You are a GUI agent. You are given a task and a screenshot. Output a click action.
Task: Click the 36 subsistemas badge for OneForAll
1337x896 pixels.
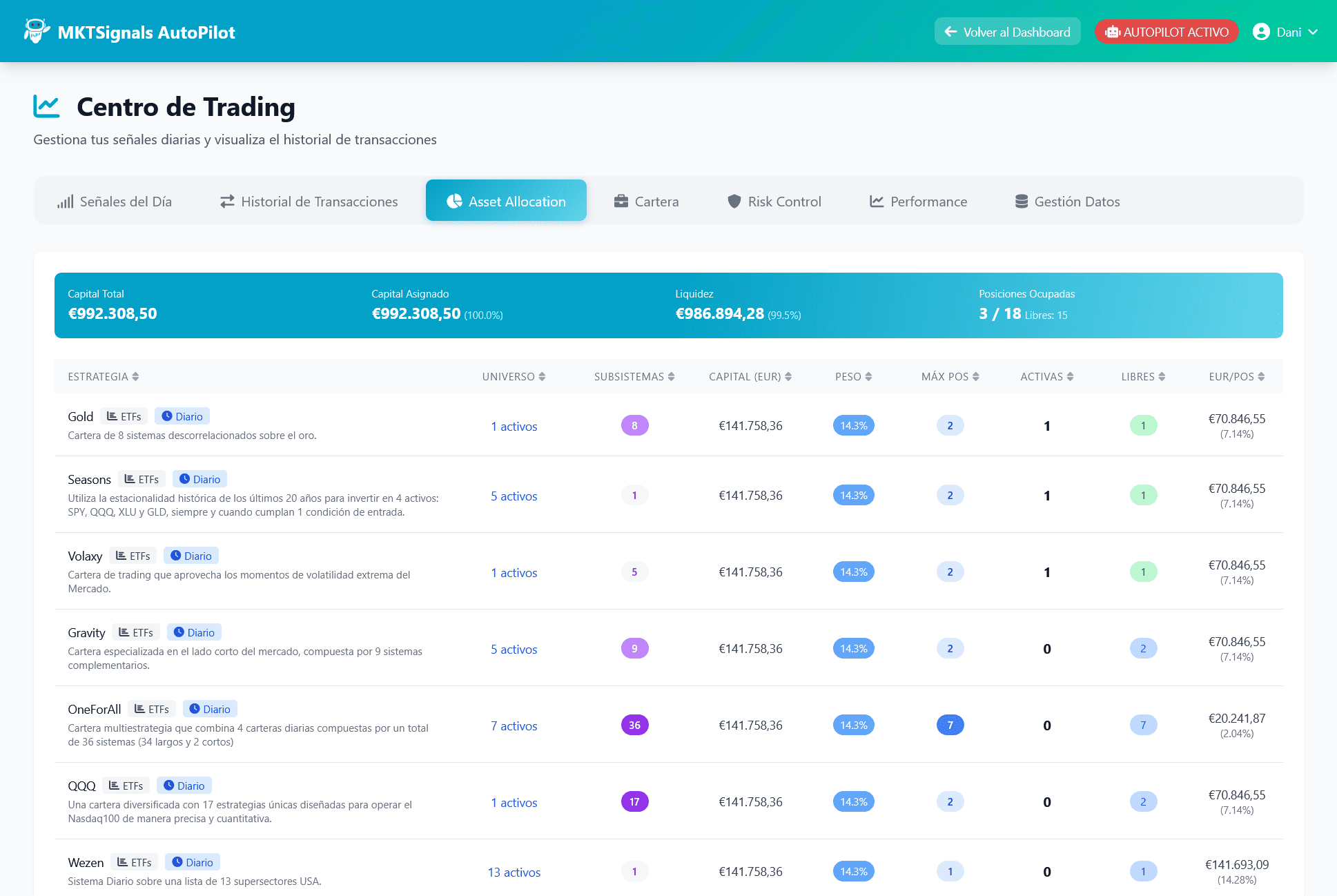click(x=634, y=725)
